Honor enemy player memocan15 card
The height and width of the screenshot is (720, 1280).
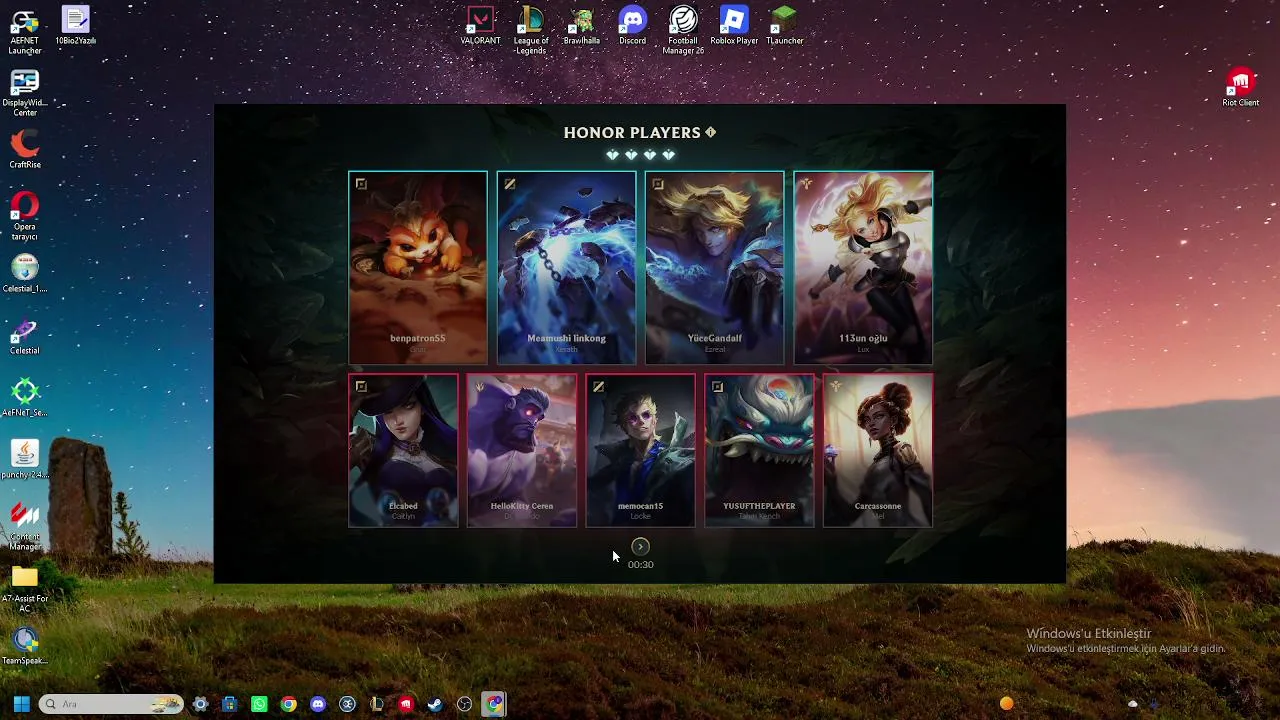640,450
